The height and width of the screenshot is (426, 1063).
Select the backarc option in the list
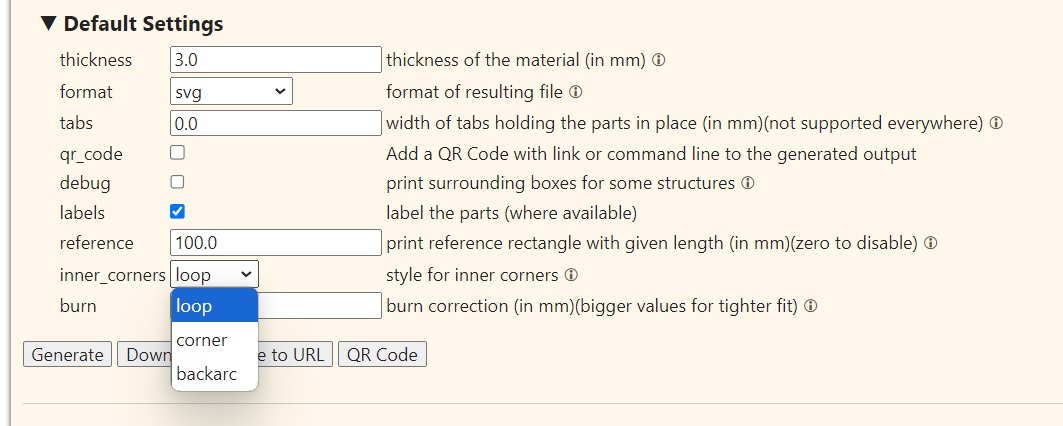[x=214, y=374]
